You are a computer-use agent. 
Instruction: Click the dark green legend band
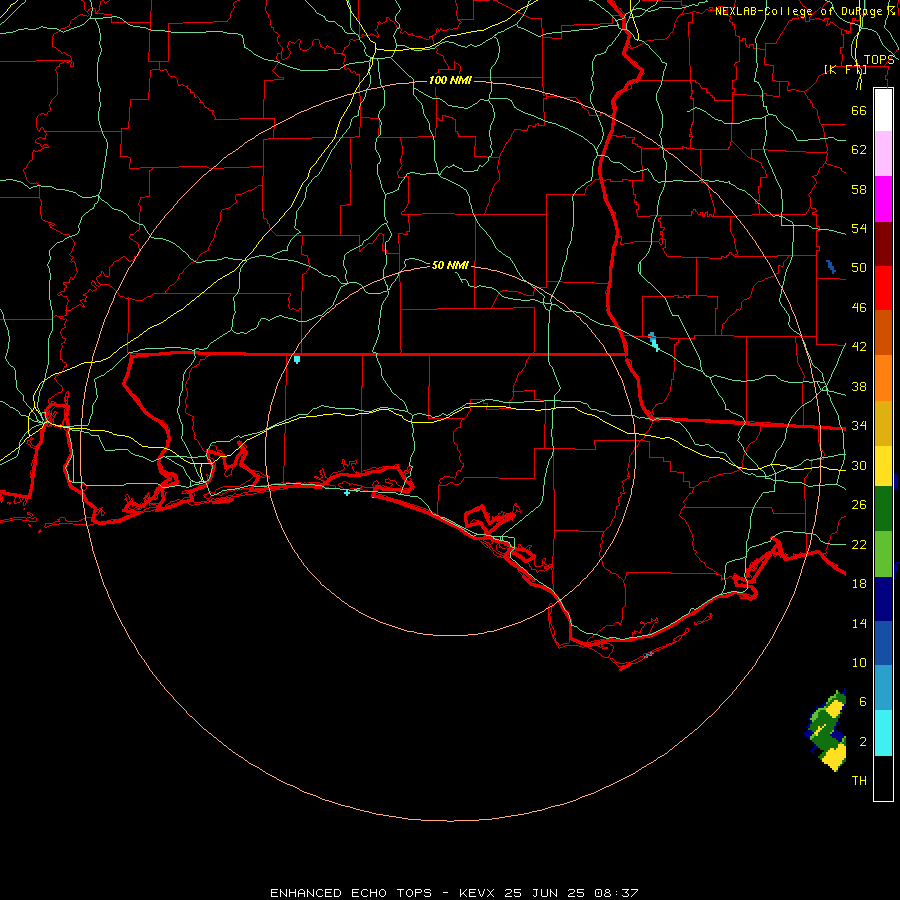883,509
